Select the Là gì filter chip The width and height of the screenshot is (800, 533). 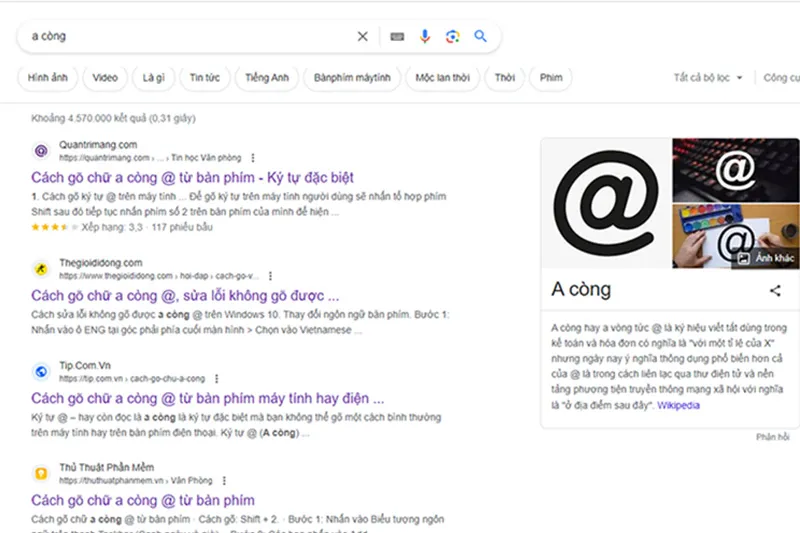pos(153,78)
